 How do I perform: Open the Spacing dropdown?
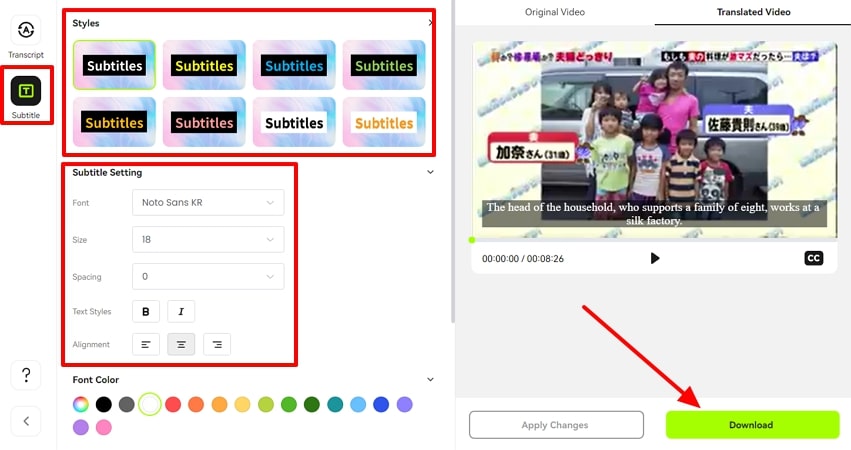(208, 276)
